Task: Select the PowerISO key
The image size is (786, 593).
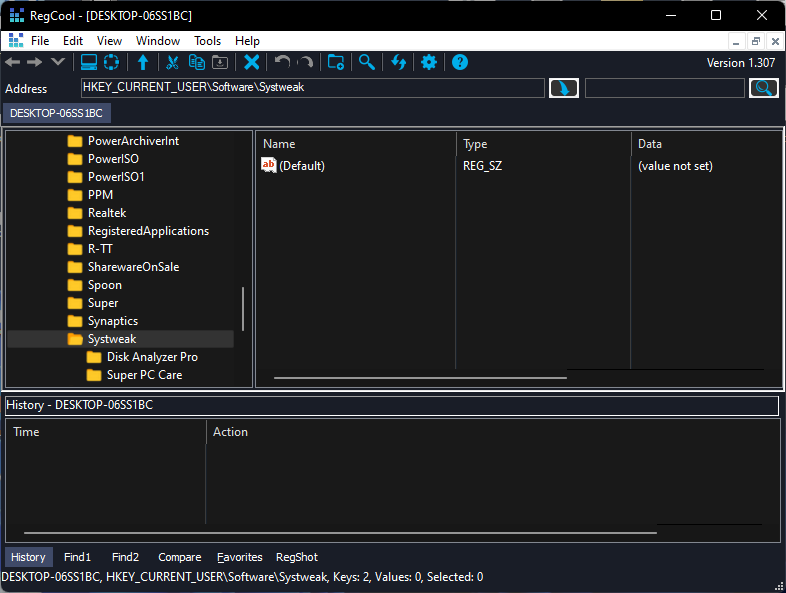Action: [x=113, y=159]
